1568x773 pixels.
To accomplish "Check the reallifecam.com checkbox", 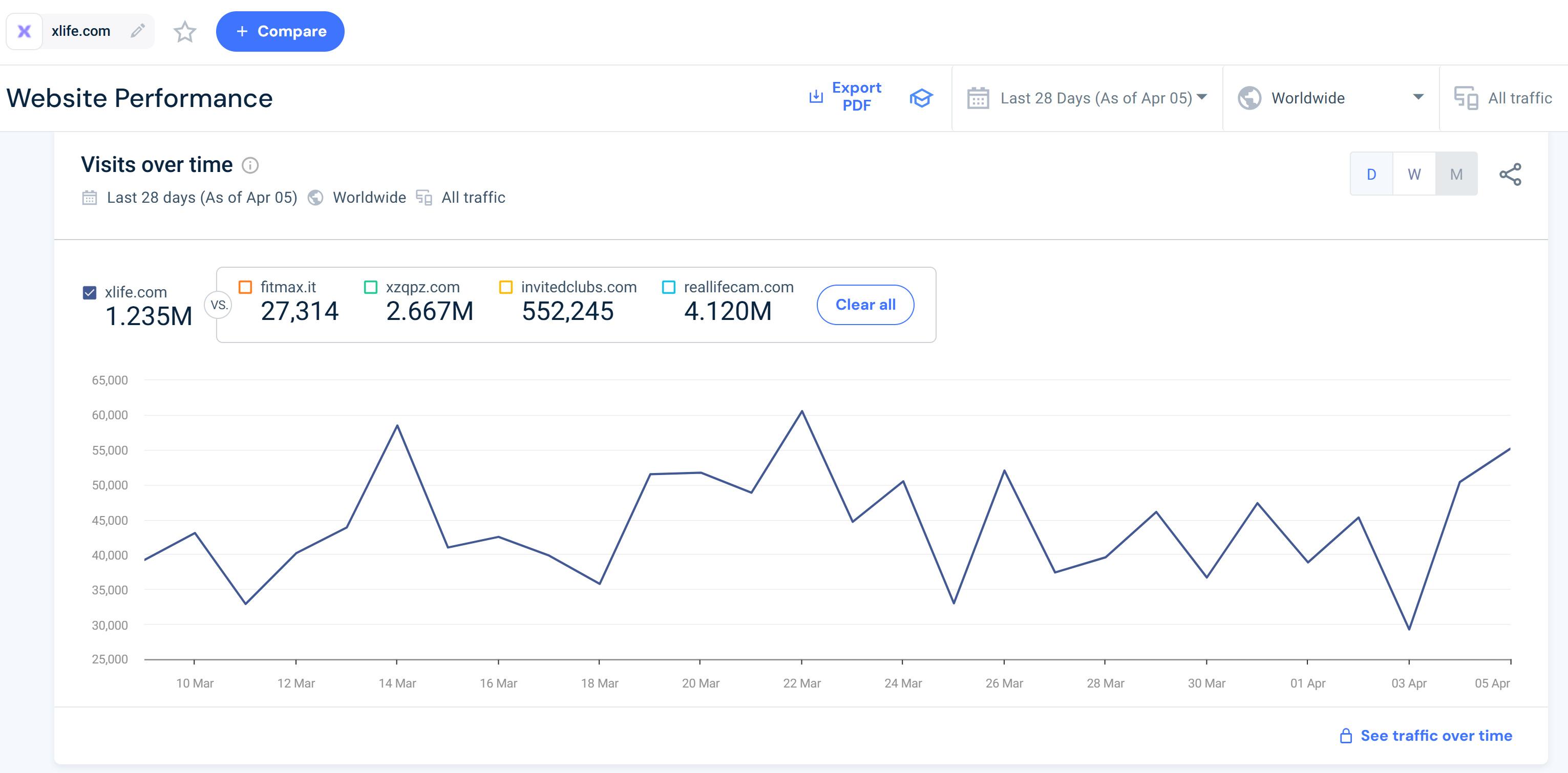I will coord(668,287).
